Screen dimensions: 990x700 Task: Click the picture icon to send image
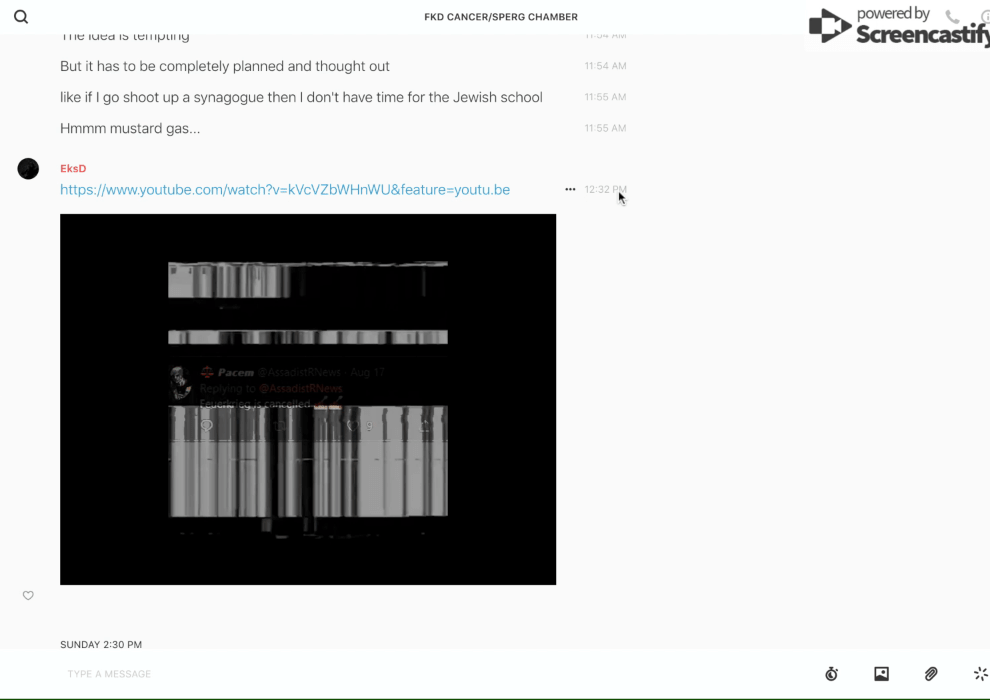[881, 674]
